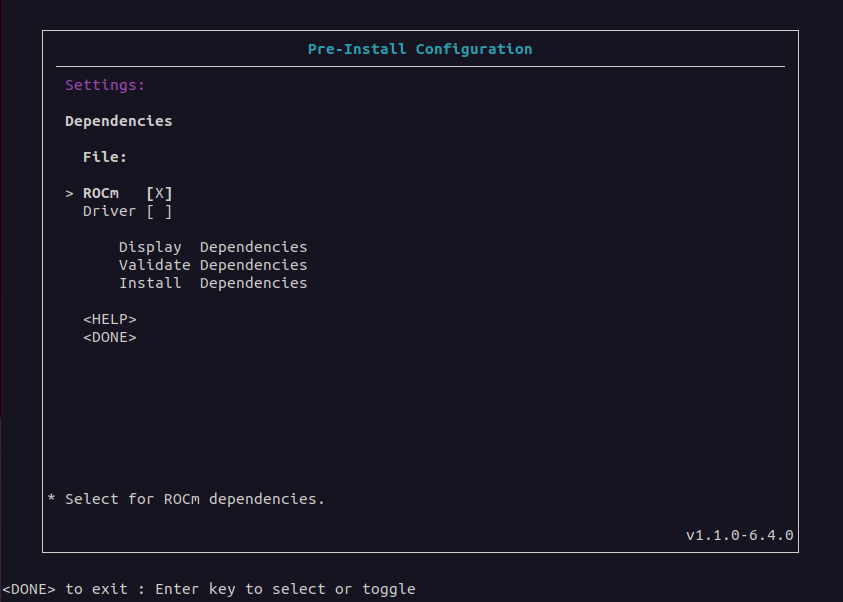This screenshot has width=843, height=602.
Task: Select the Driver menu row label
Action: 109,211
